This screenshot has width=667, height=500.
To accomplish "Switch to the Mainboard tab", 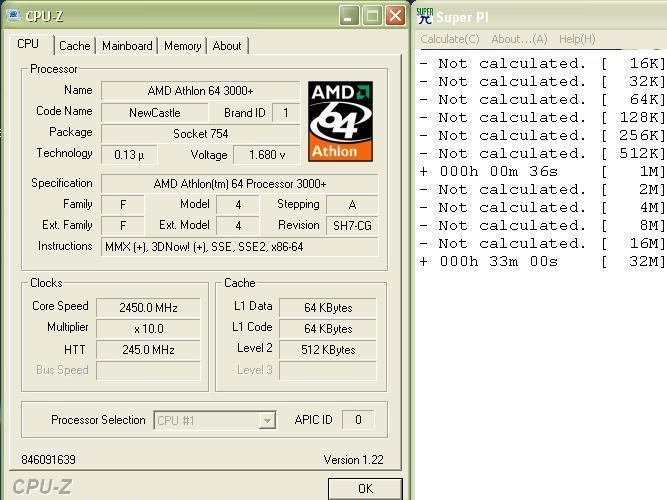I will (x=127, y=46).
